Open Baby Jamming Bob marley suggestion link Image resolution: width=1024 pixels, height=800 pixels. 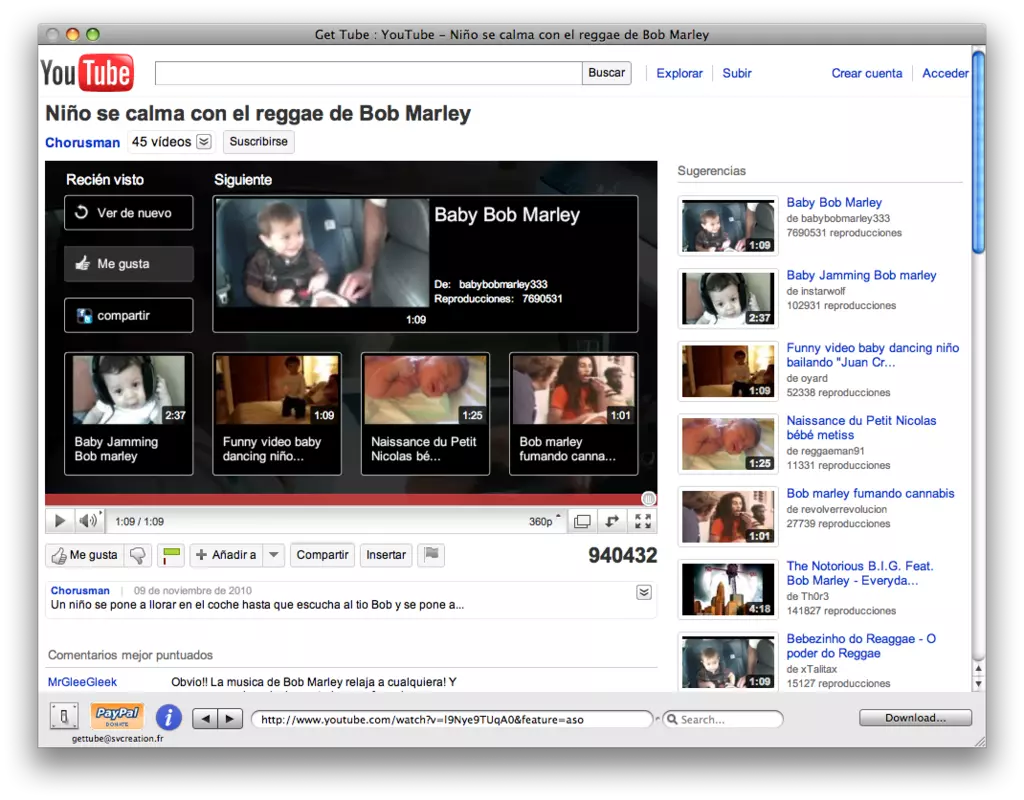click(861, 275)
